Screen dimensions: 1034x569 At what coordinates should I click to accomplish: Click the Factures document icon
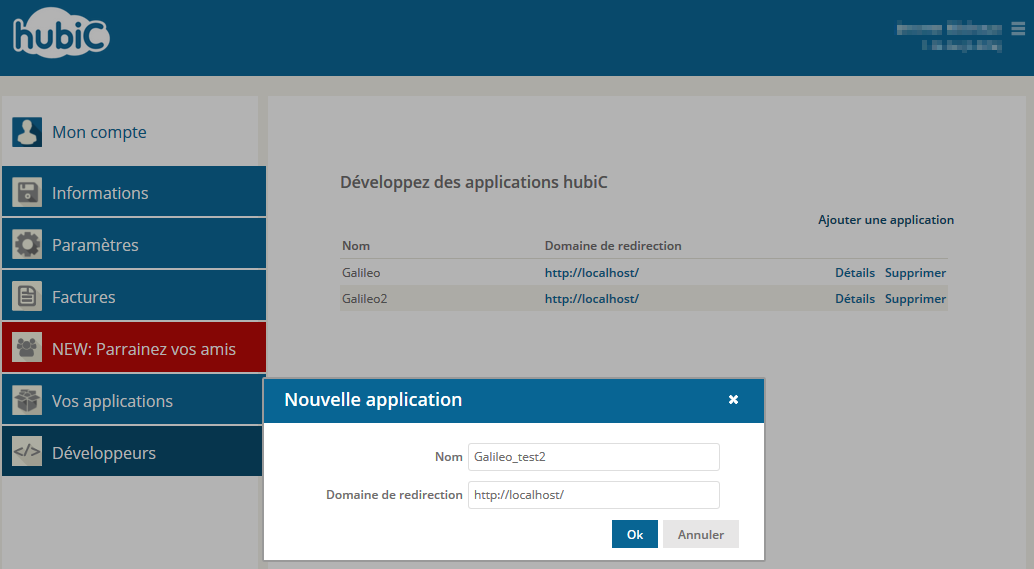click(x=27, y=297)
